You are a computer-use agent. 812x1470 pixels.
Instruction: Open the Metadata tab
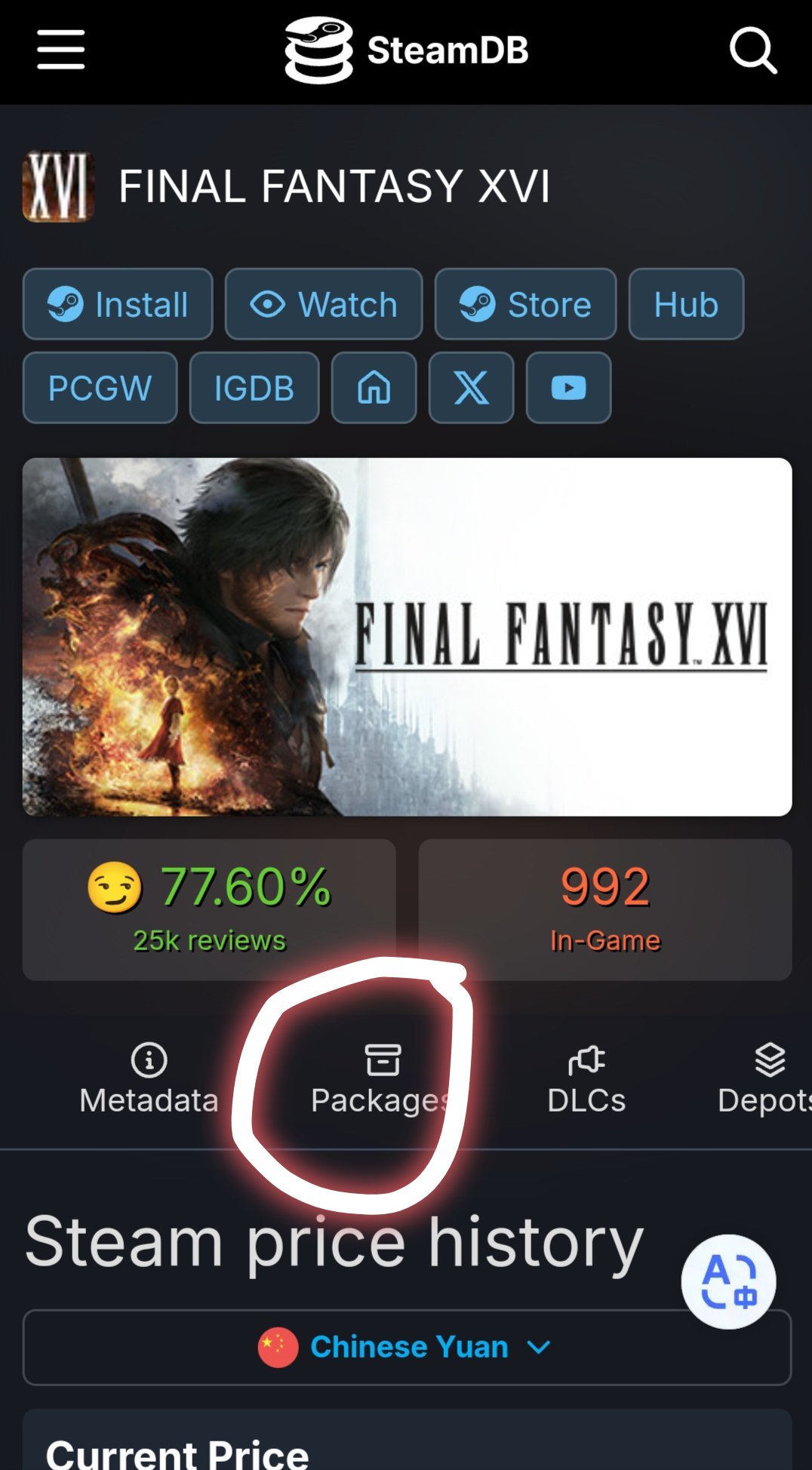[x=149, y=1079]
